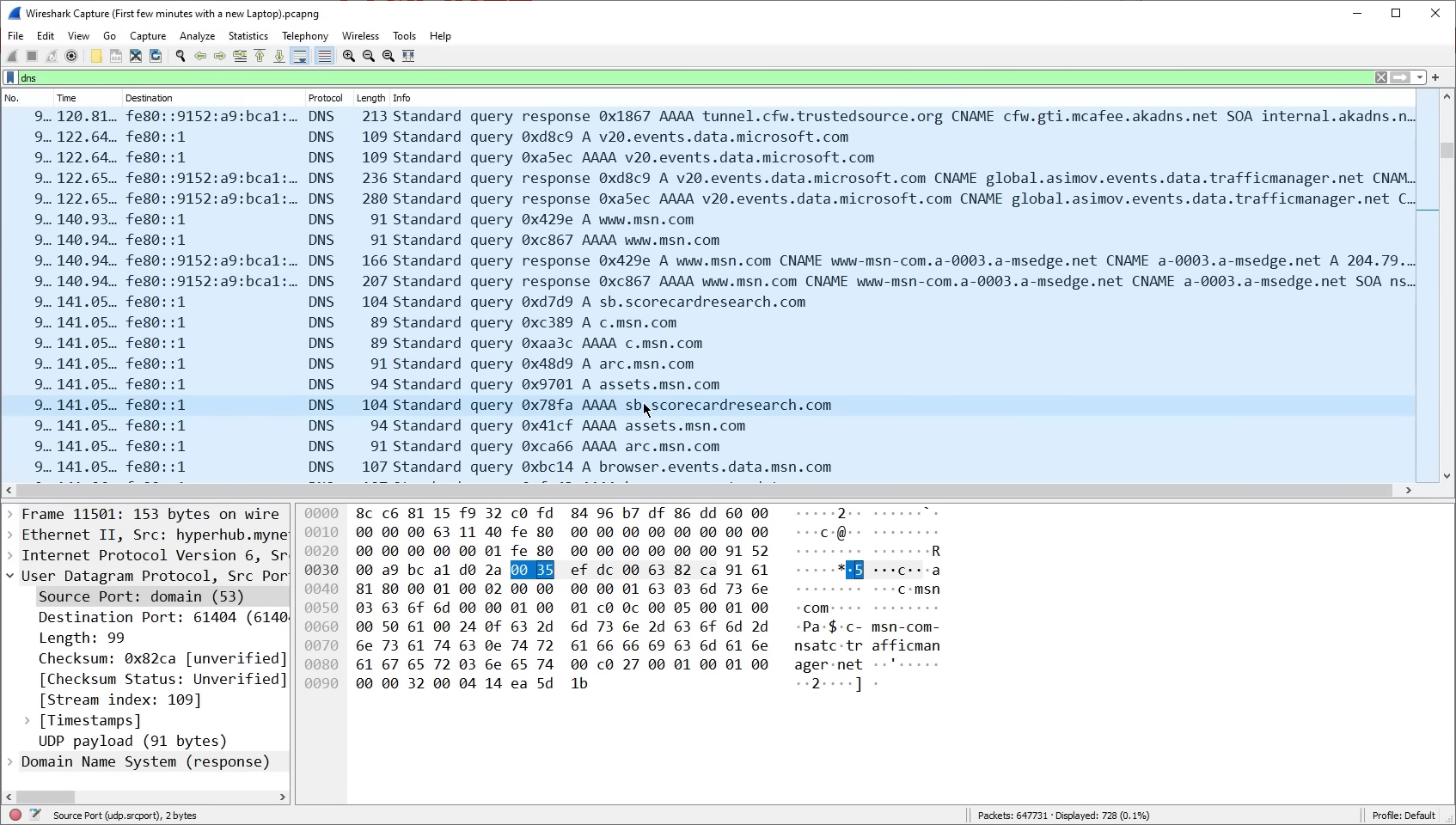The image size is (1456, 825).
Task: Click the Resize columns icon
Action: [408, 56]
